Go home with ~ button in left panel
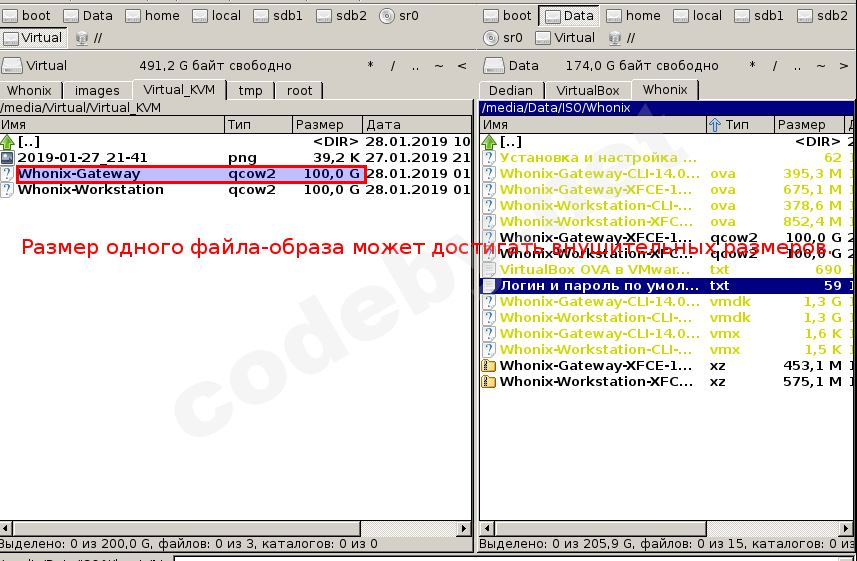Screen dimensions: 857x561 438,66
